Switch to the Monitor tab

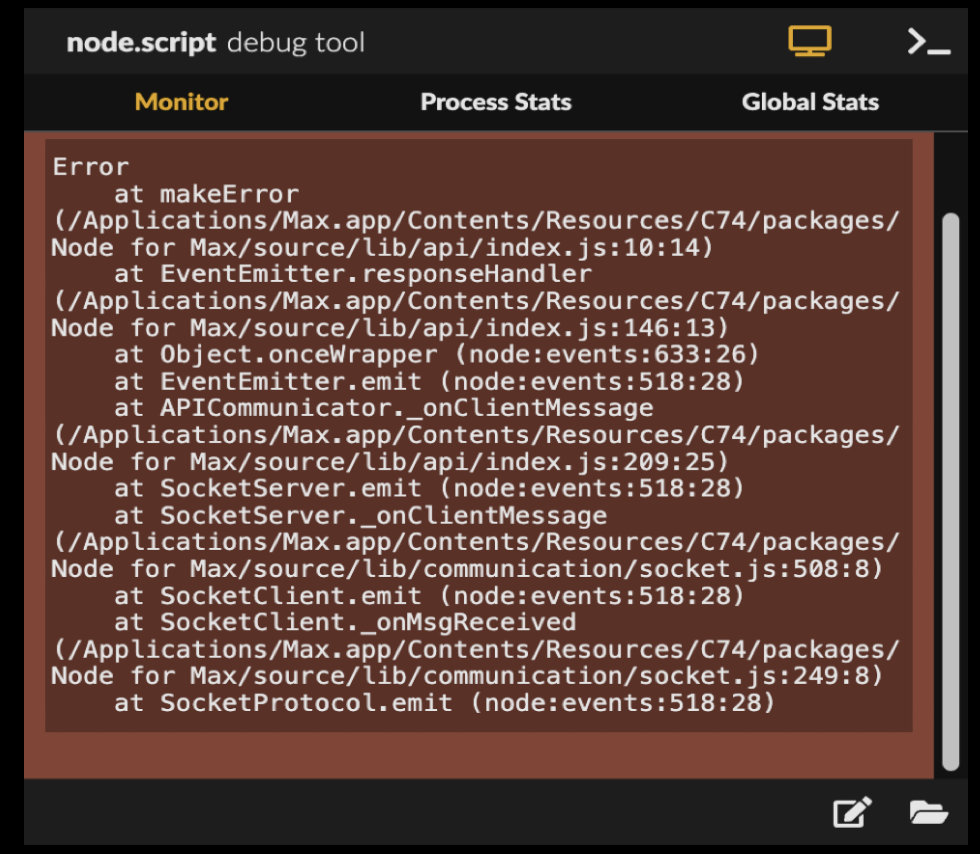point(181,102)
